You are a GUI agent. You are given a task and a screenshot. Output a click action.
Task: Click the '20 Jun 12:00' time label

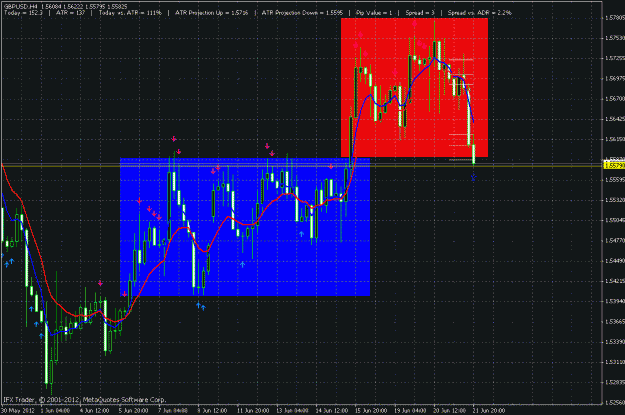click(x=449, y=410)
